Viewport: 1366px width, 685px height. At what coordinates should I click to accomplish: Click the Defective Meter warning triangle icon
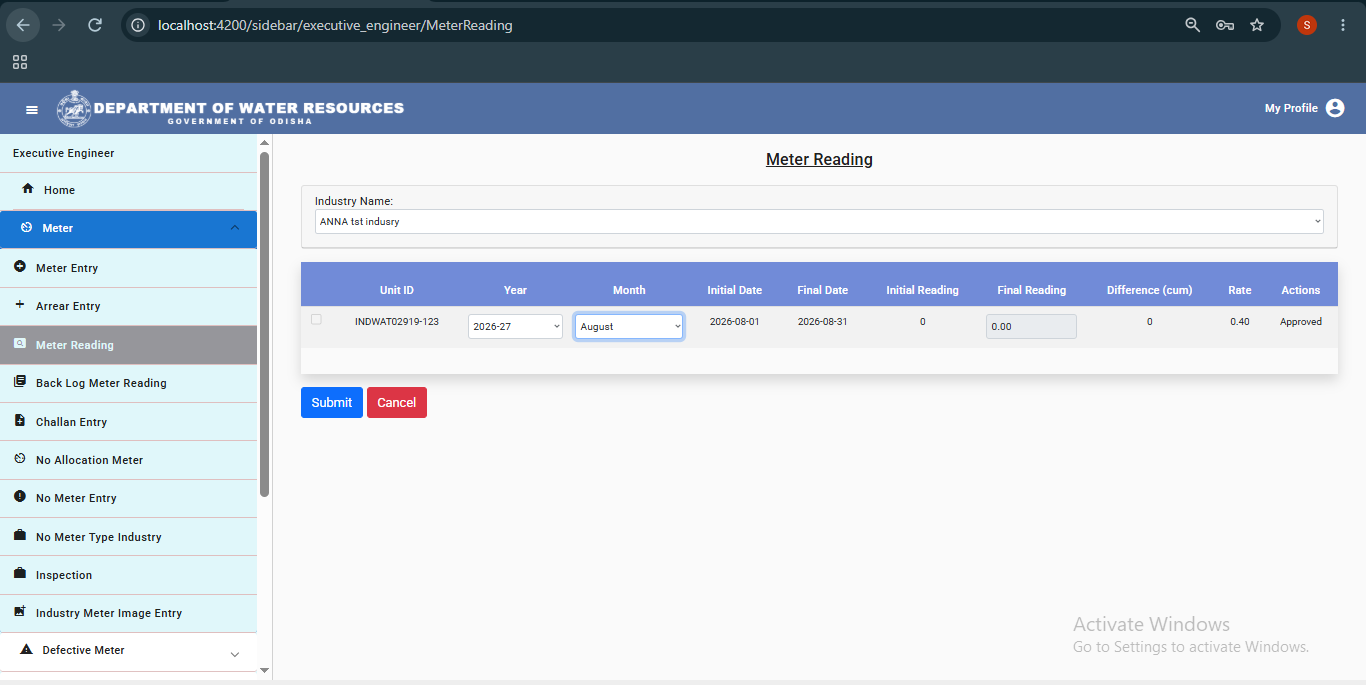(x=27, y=649)
